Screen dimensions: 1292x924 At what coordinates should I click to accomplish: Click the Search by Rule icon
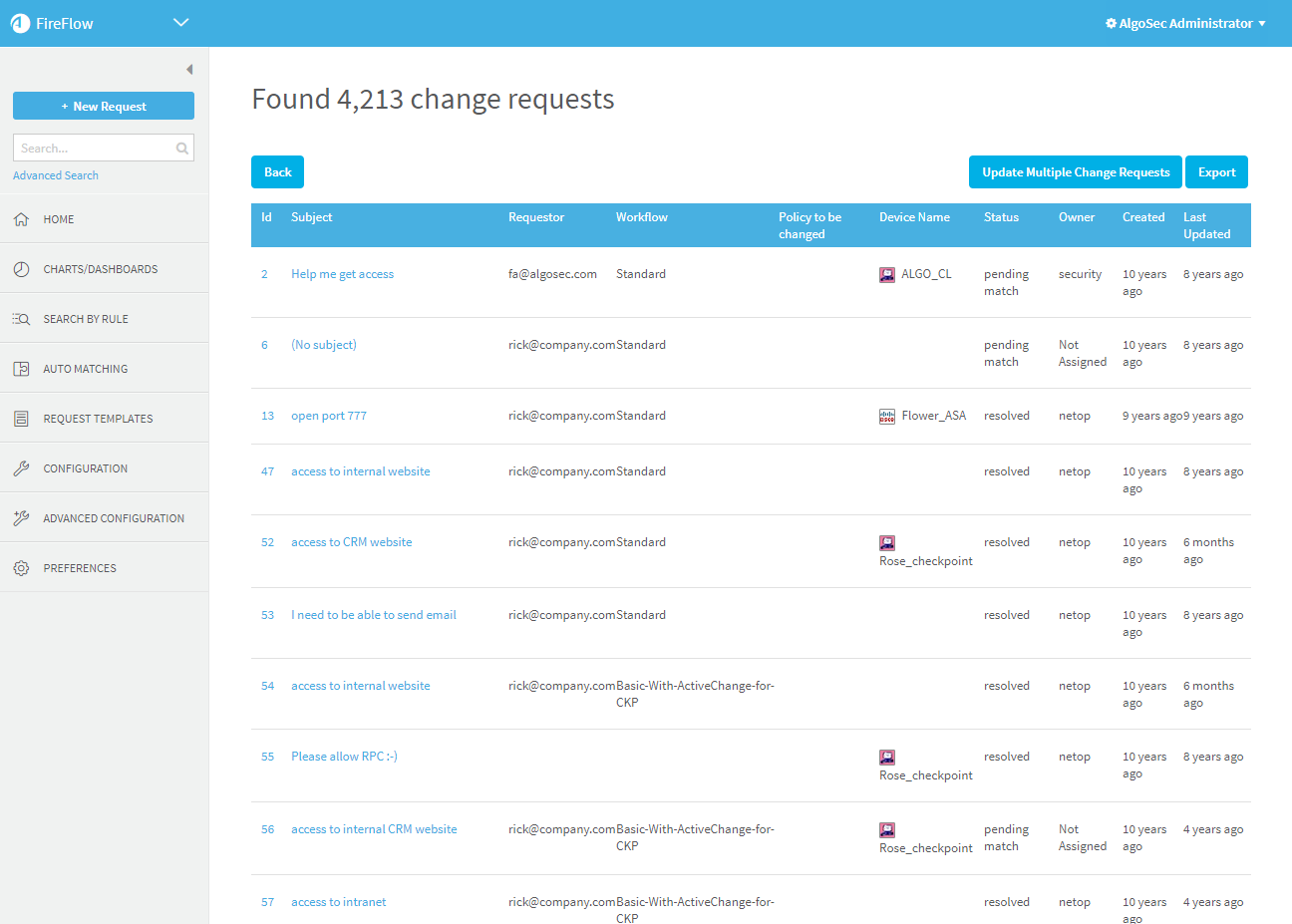(x=21, y=319)
